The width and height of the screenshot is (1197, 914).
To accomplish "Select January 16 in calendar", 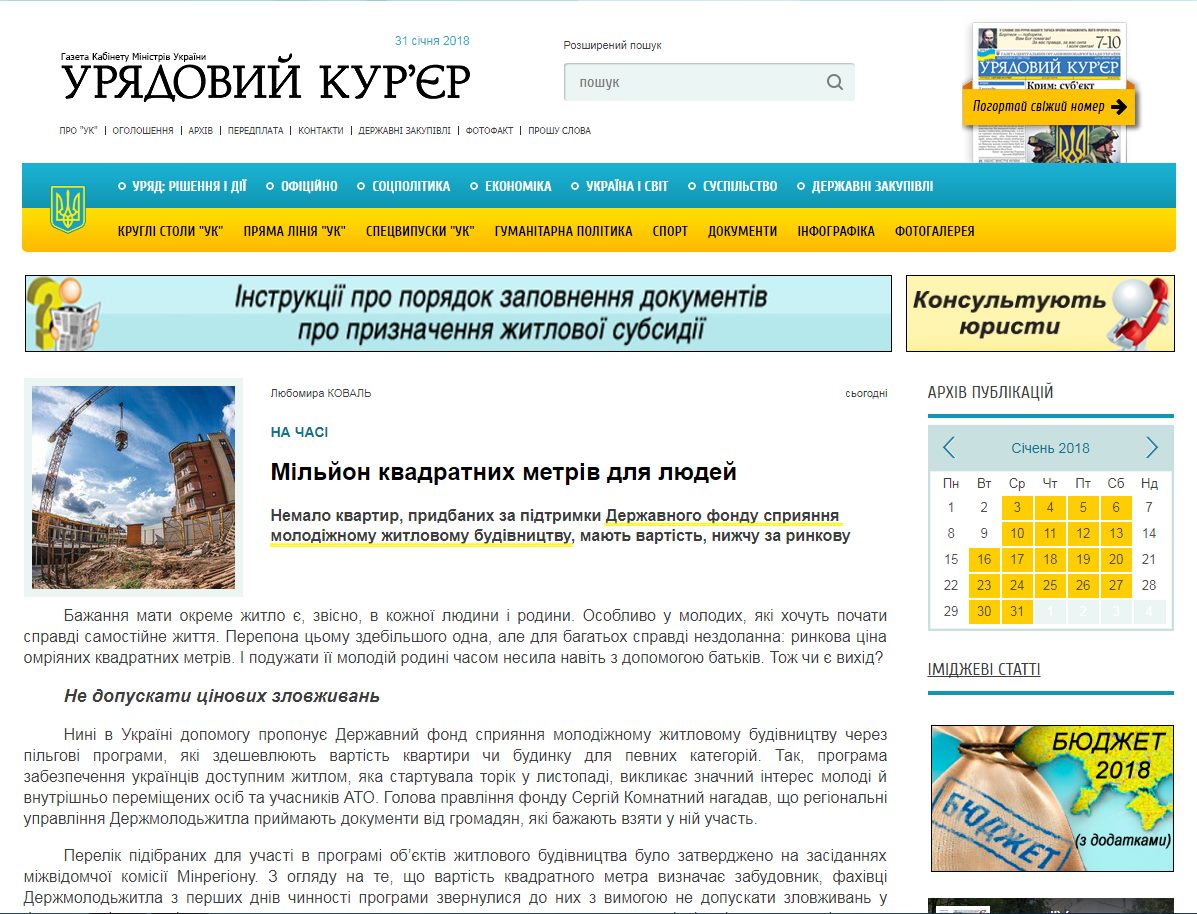I will click(x=984, y=560).
